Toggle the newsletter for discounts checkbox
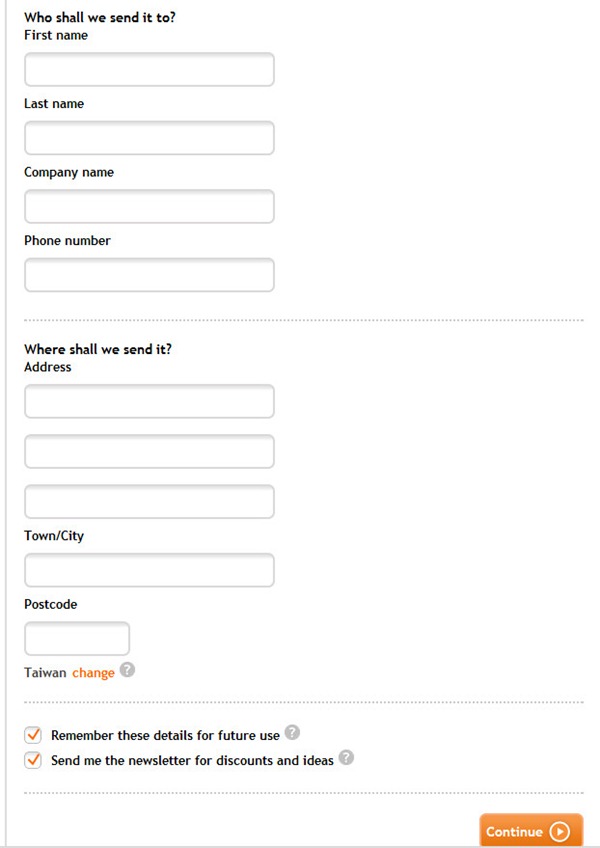This screenshot has height=848, width=600. click(33, 760)
